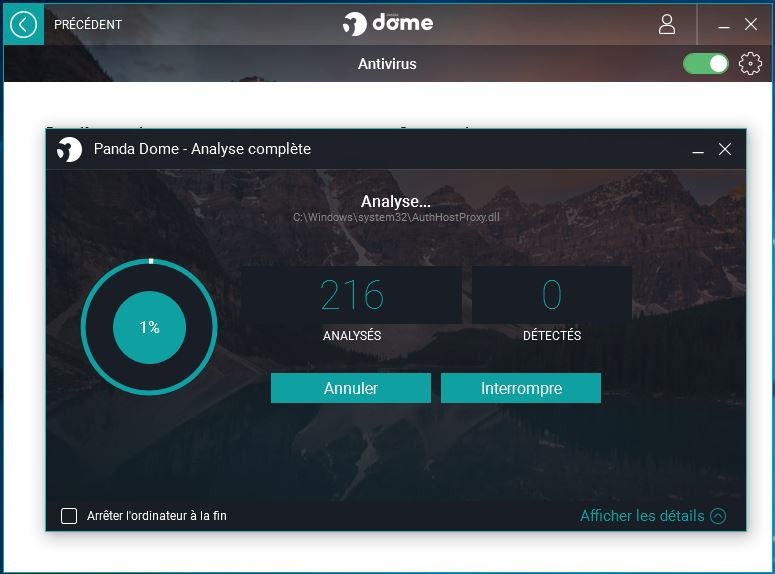Click the 1% scan progress circle
The width and height of the screenshot is (775, 574).
coord(149,327)
